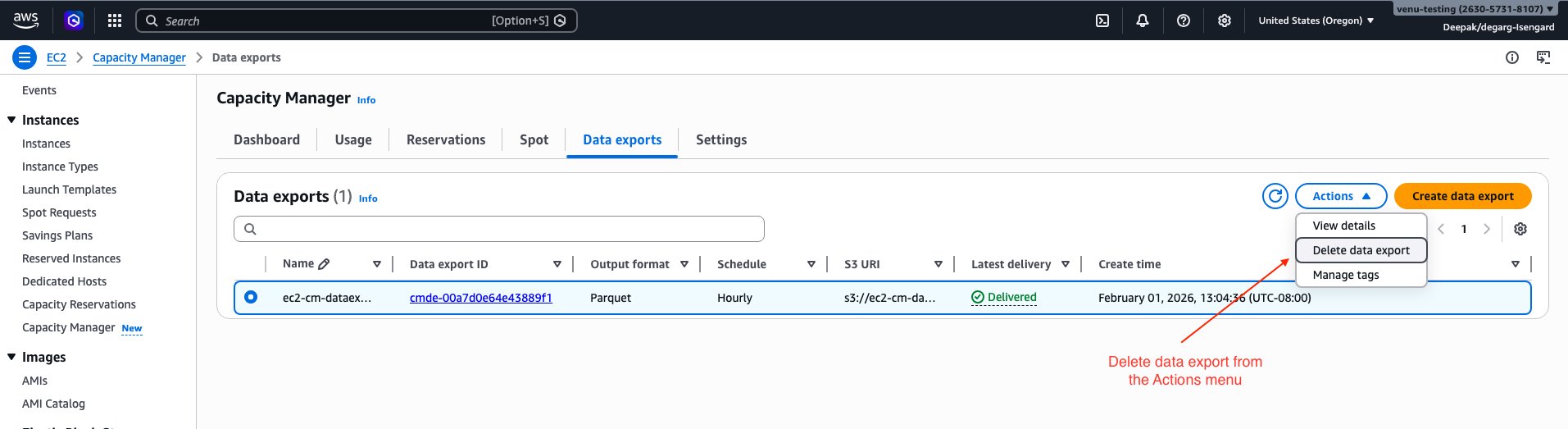Viewport: 1568px width, 429px height.
Task: Sort by Latest delivery column arrow
Action: (x=1066, y=264)
